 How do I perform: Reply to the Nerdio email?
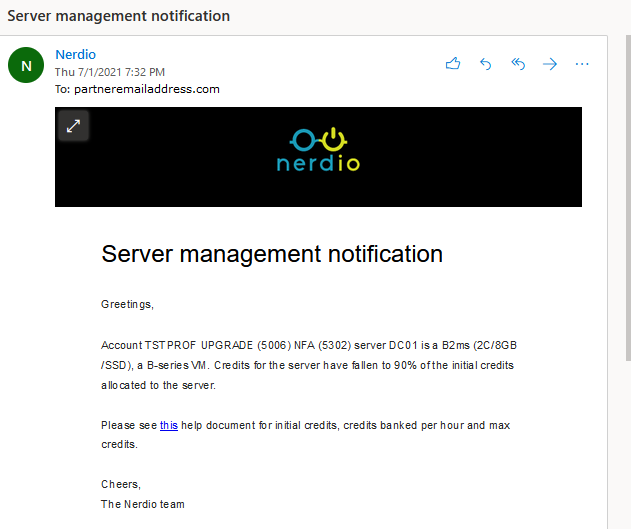[x=486, y=64]
